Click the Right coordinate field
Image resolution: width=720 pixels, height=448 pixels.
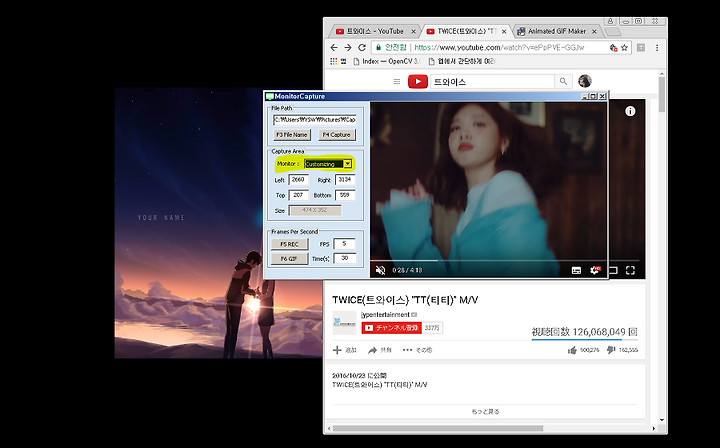tap(345, 180)
